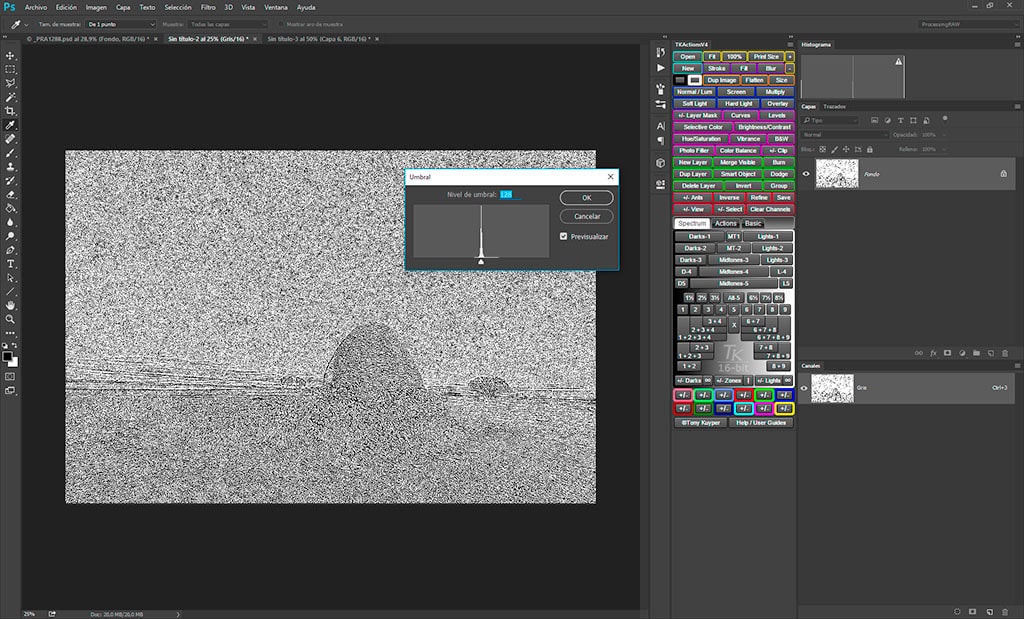Click the fx layer style icon
Image resolution: width=1024 pixels, height=619 pixels.
coord(932,353)
